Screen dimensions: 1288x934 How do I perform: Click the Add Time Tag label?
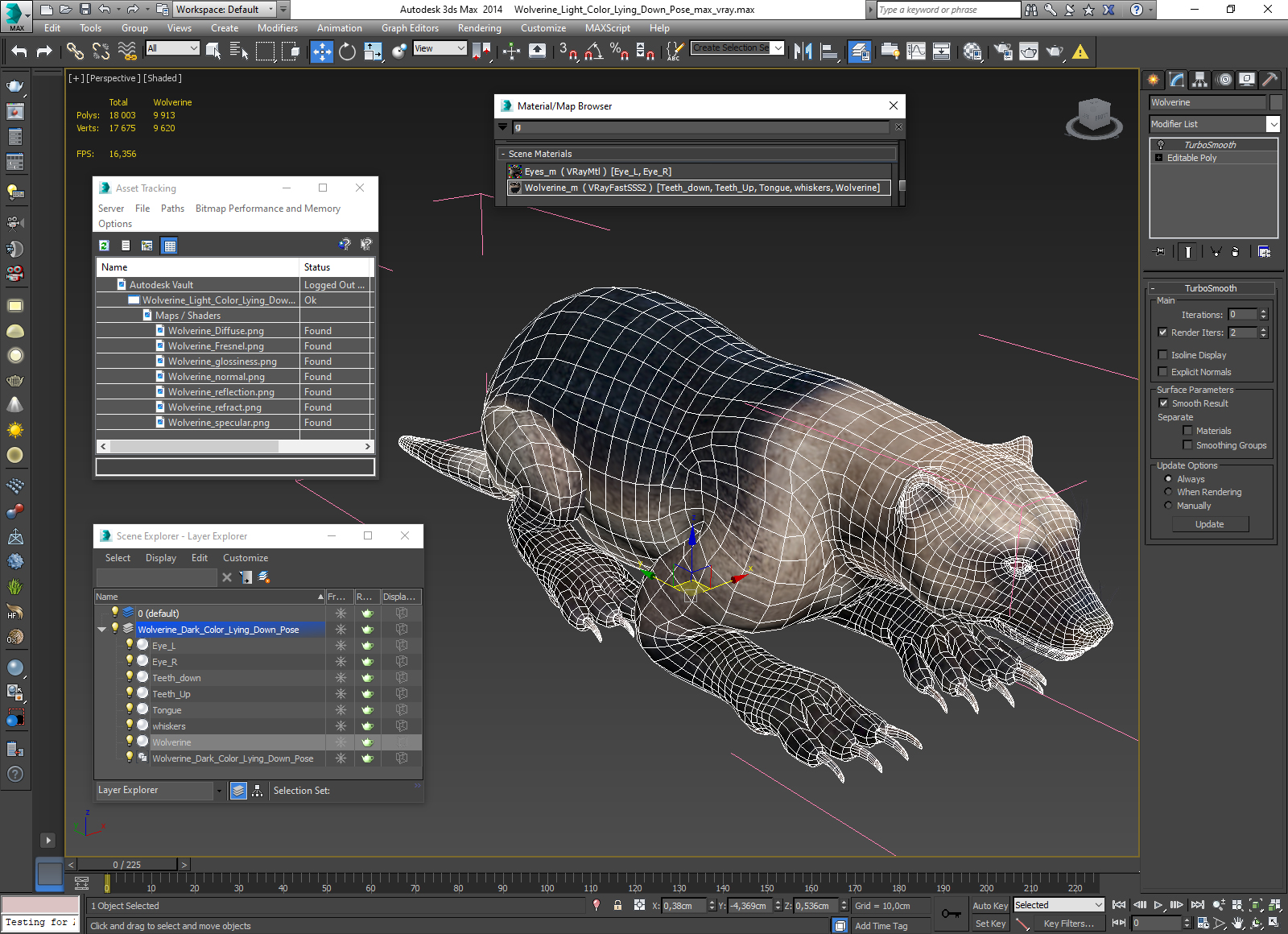pyautogui.click(x=881, y=926)
